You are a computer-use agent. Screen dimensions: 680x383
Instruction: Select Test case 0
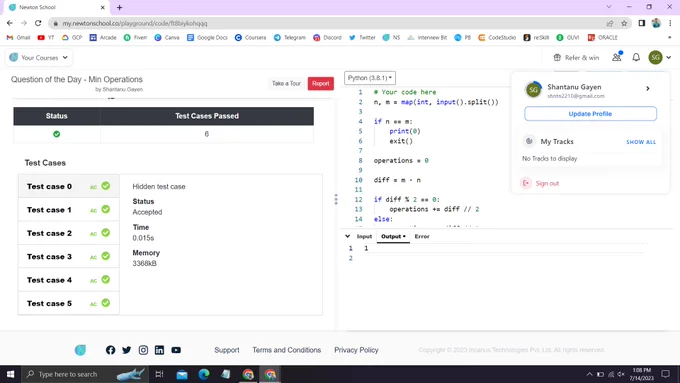69,187
